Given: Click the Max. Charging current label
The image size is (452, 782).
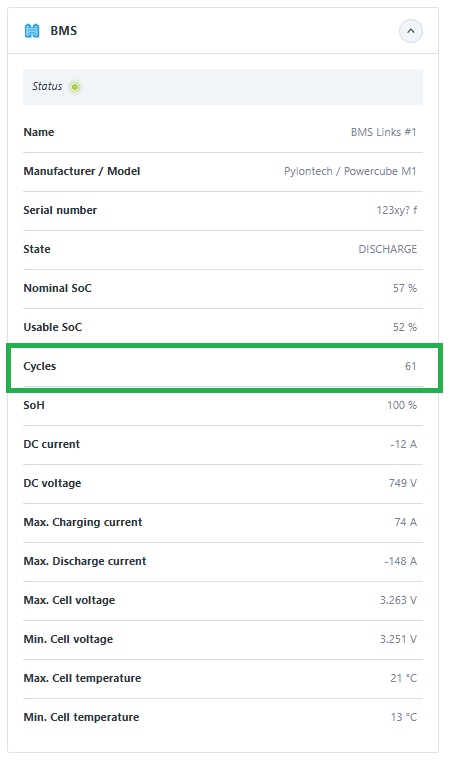Looking at the screenshot, I should [x=83, y=522].
